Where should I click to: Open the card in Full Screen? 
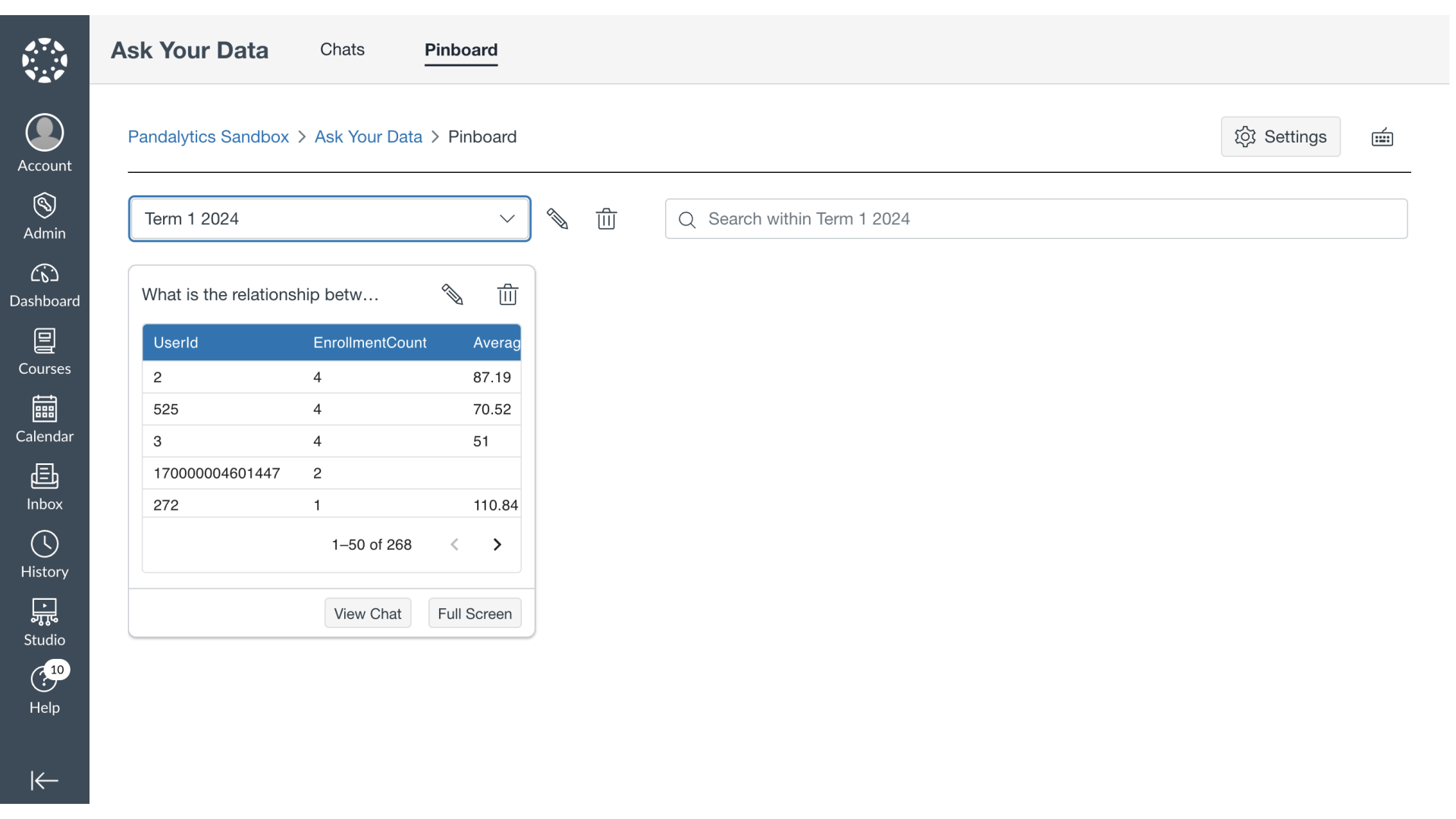tap(475, 613)
